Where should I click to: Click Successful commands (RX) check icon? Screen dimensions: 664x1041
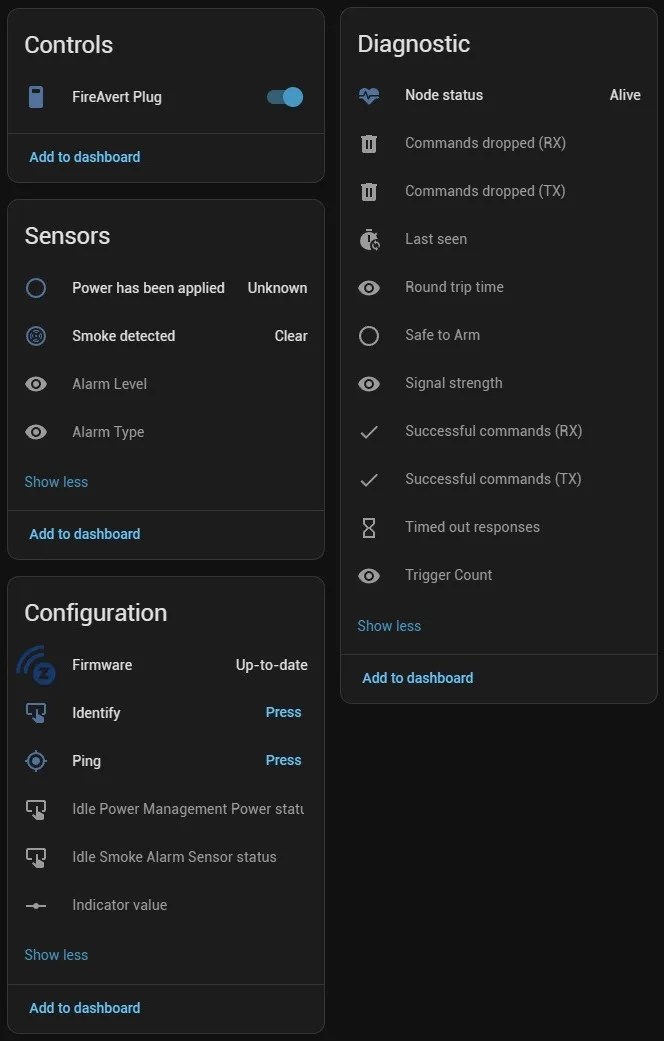(369, 432)
